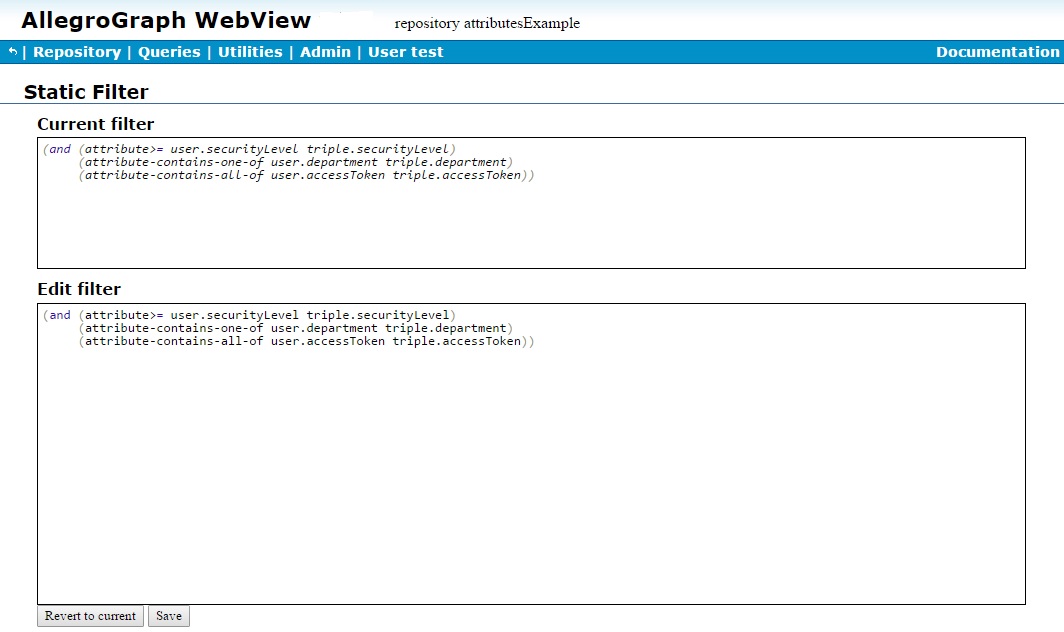Click user.securityLevel text in Edit filter
The width and height of the screenshot is (1064, 632).
point(234,315)
